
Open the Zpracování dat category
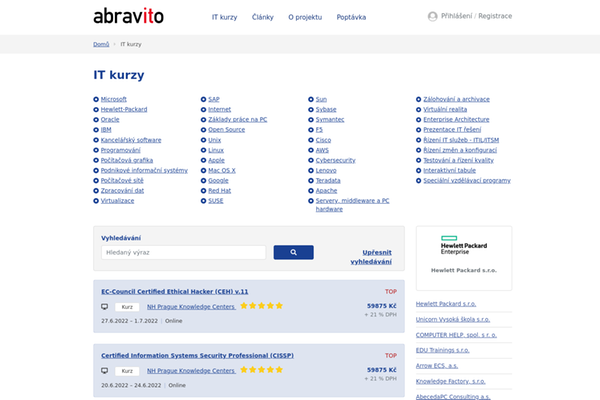tap(122, 191)
